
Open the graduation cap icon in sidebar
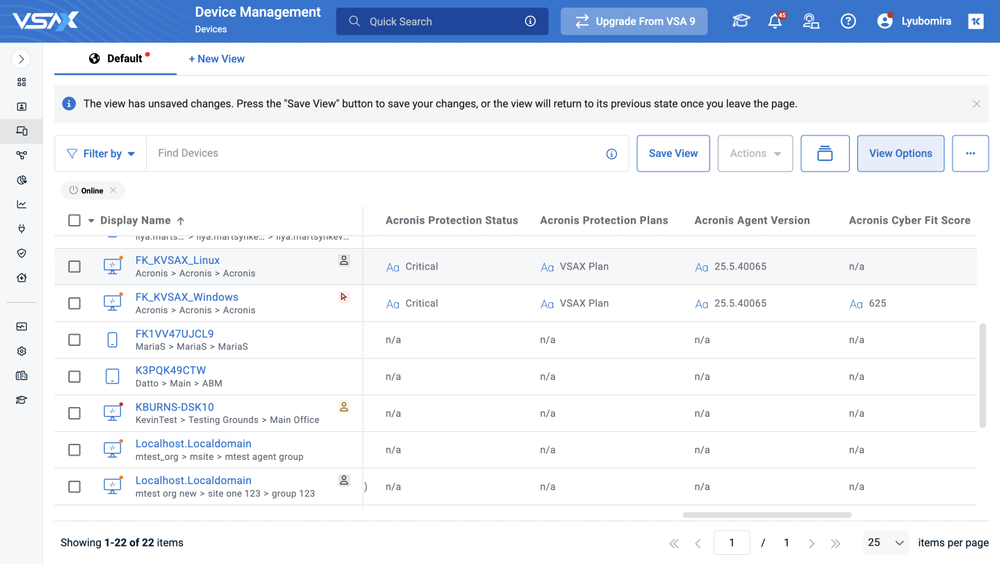(x=22, y=400)
